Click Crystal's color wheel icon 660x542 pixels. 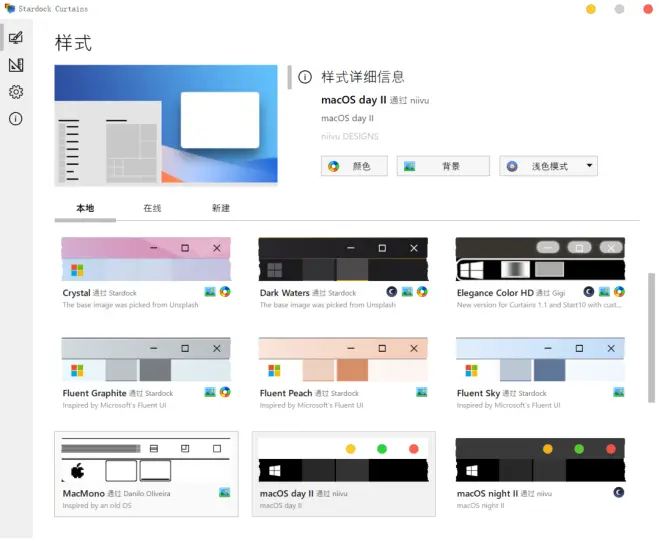click(225, 292)
